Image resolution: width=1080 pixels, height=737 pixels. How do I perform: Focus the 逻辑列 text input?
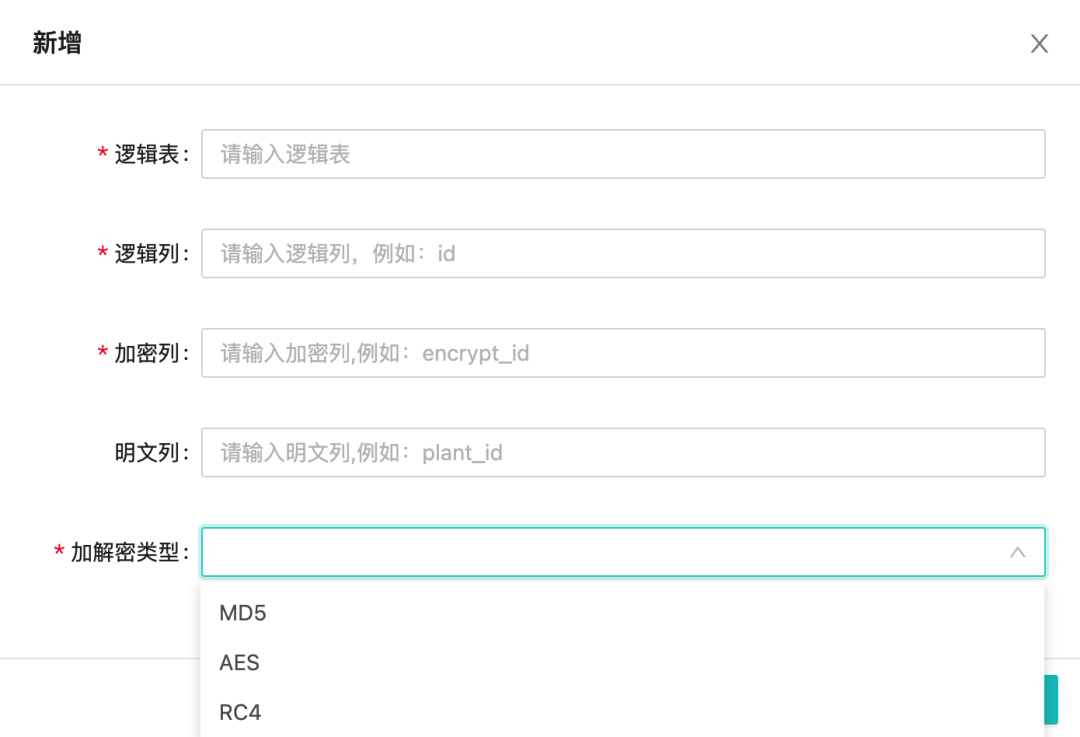pyautogui.click(x=622, y=254)
